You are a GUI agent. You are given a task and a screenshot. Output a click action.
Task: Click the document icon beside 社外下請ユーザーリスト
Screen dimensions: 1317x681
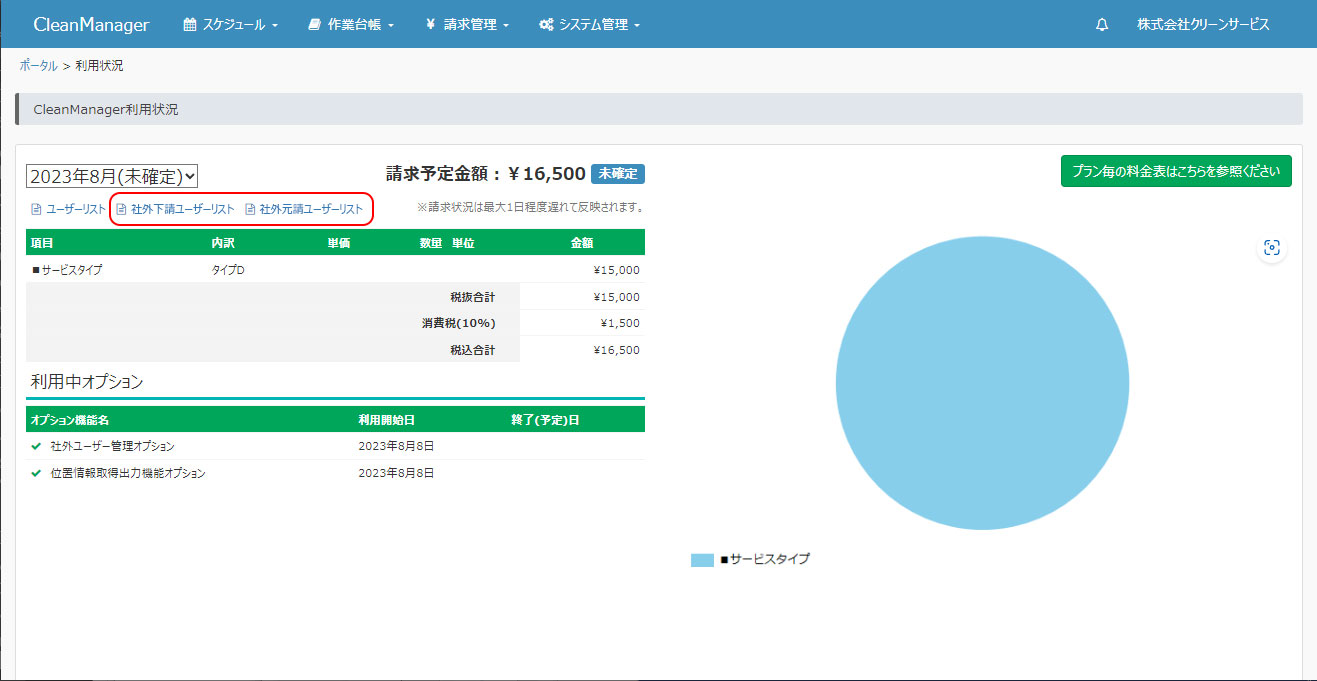pos(122,210)
